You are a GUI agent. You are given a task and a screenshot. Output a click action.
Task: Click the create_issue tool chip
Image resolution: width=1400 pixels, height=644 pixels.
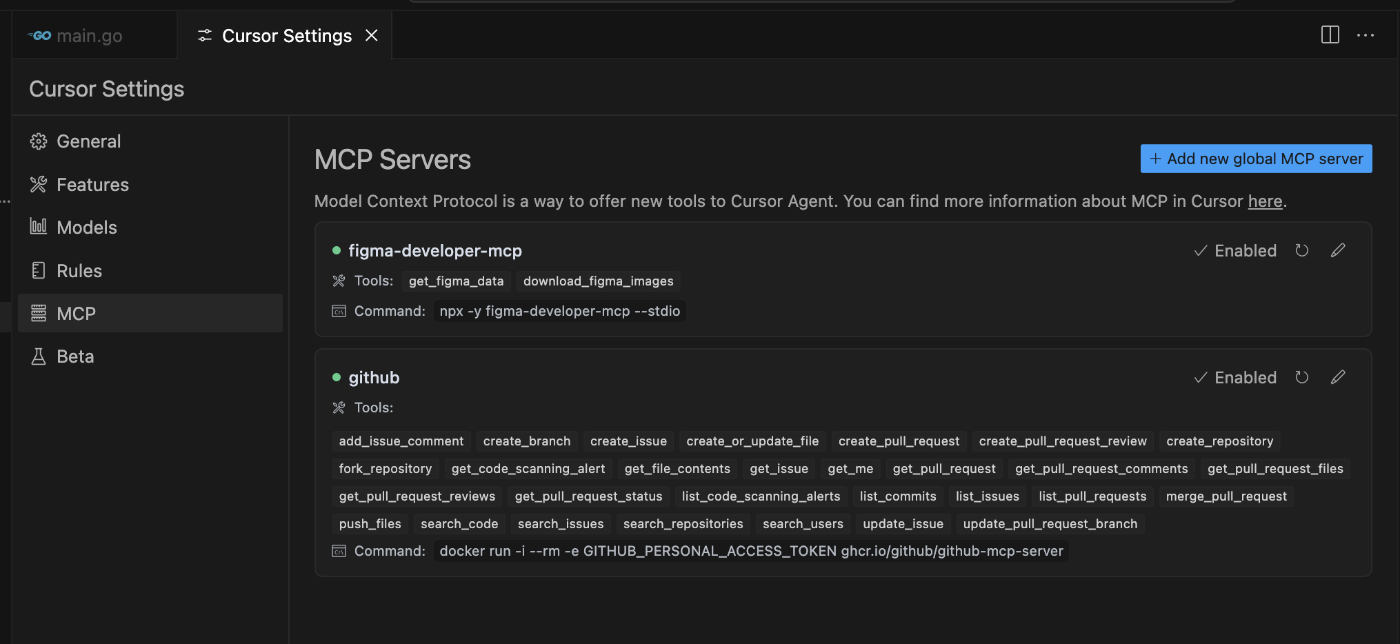[628, 441]
